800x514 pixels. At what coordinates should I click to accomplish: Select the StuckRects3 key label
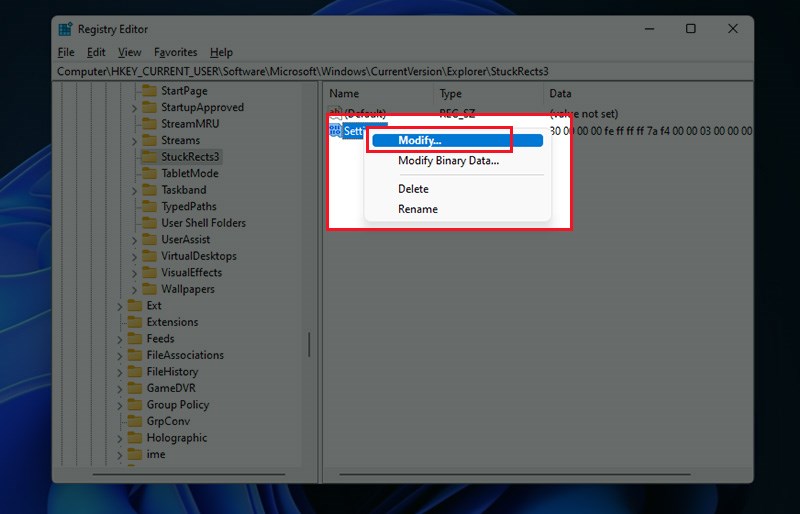coord(190,157)
